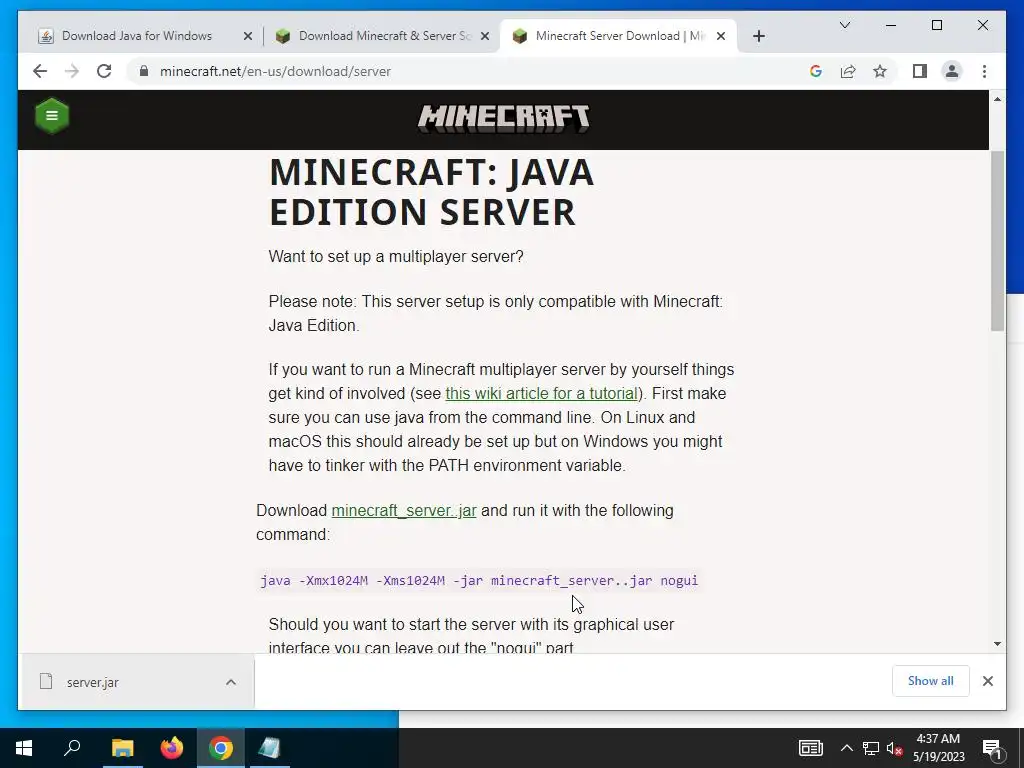Show hidden system tray icons
Viewport: 1024px width, 768px height.
click(x=846, y=748)
